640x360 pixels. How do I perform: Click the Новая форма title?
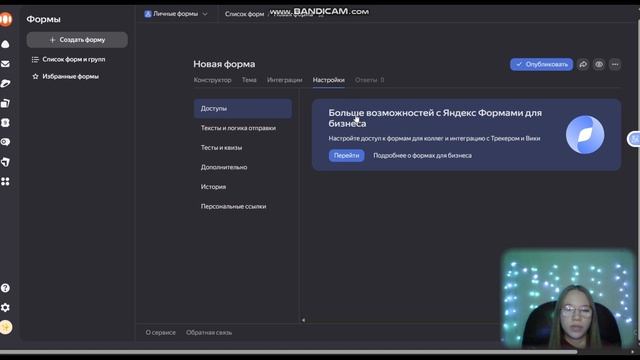(224, 64)
